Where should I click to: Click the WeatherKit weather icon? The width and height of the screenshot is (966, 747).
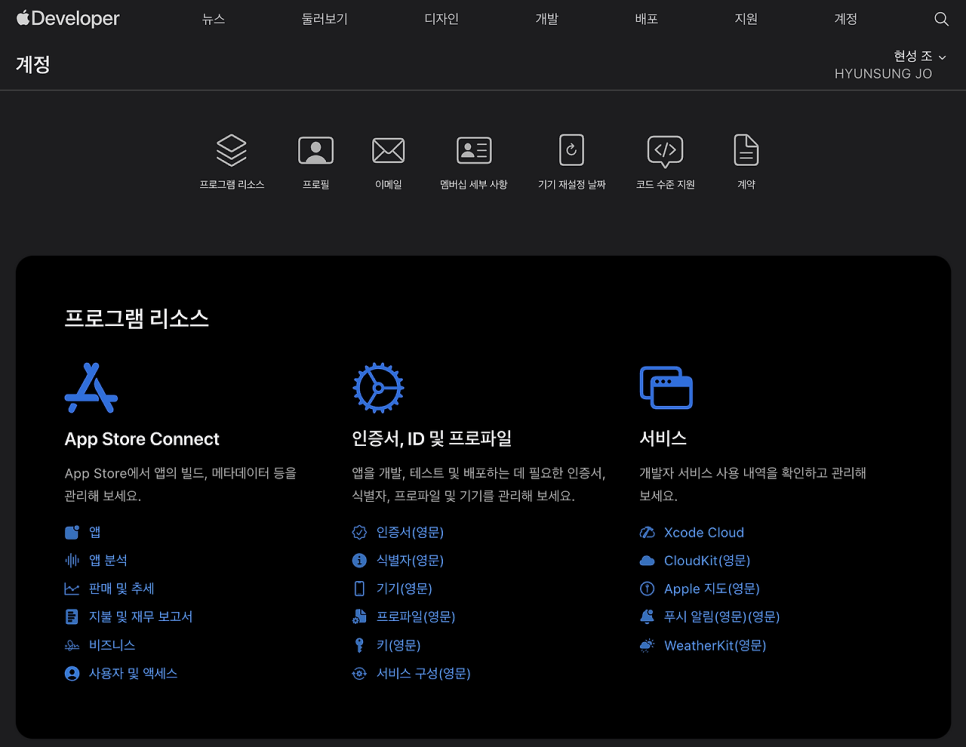click(647, 645)
